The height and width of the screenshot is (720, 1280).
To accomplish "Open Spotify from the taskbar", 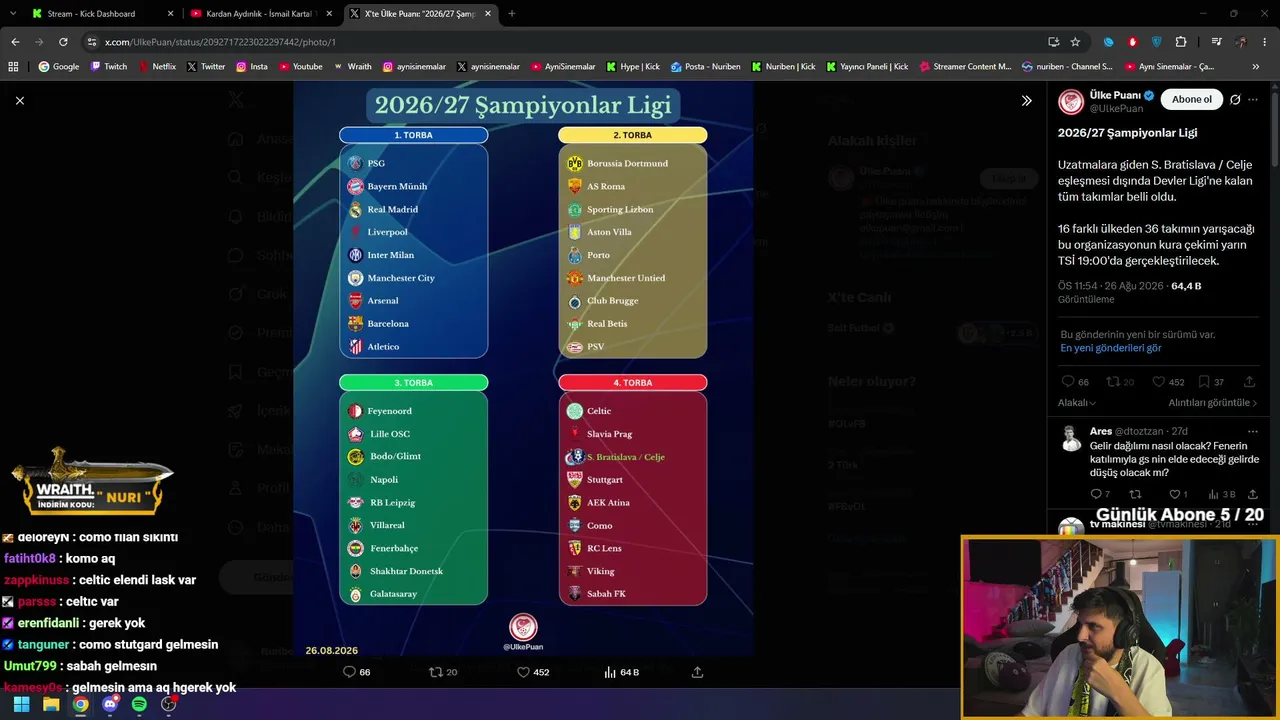I will pyautogui.click(x=139, y=704).
